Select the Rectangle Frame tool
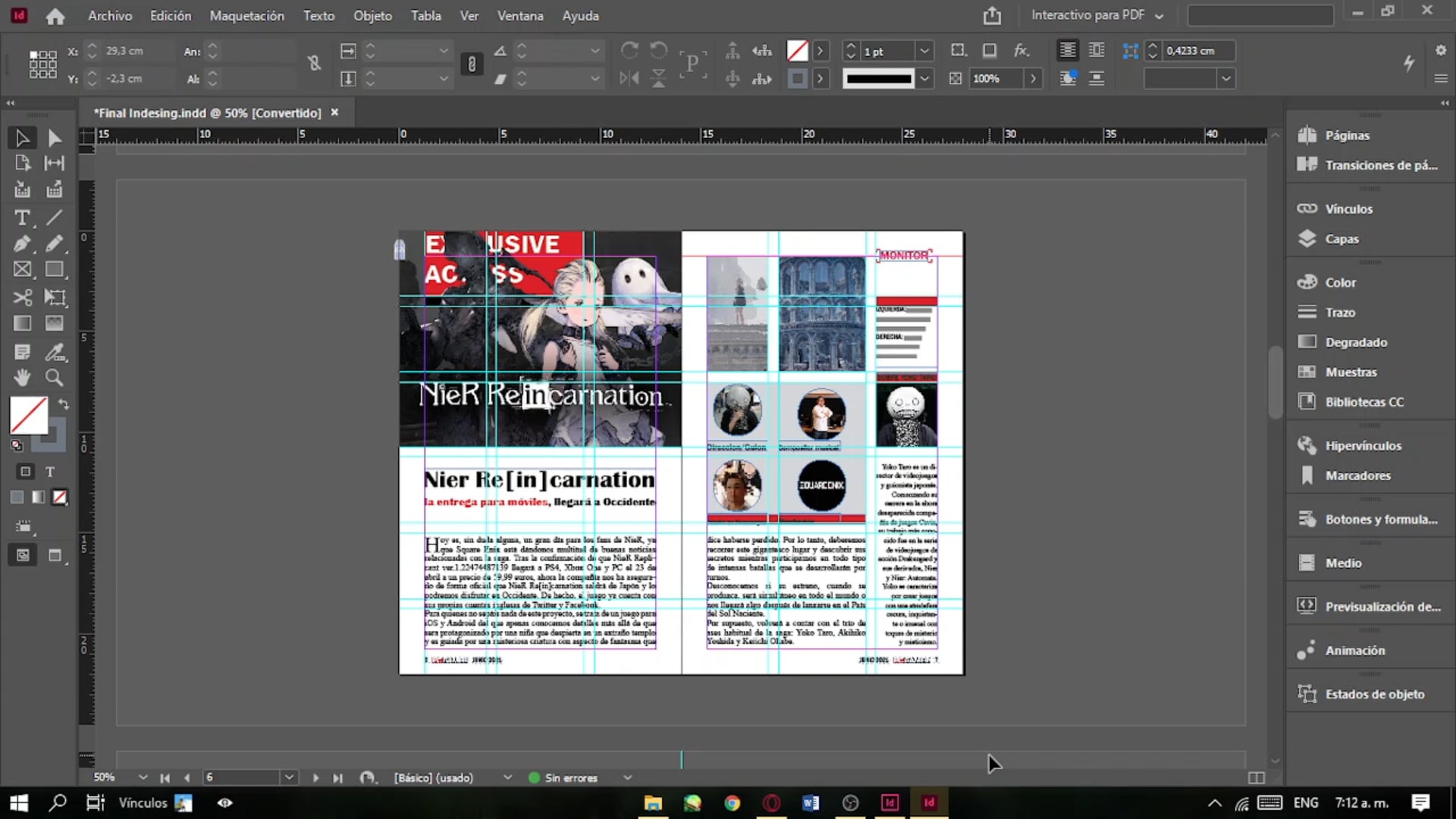 pyautogui.click(x=22, y=269)
